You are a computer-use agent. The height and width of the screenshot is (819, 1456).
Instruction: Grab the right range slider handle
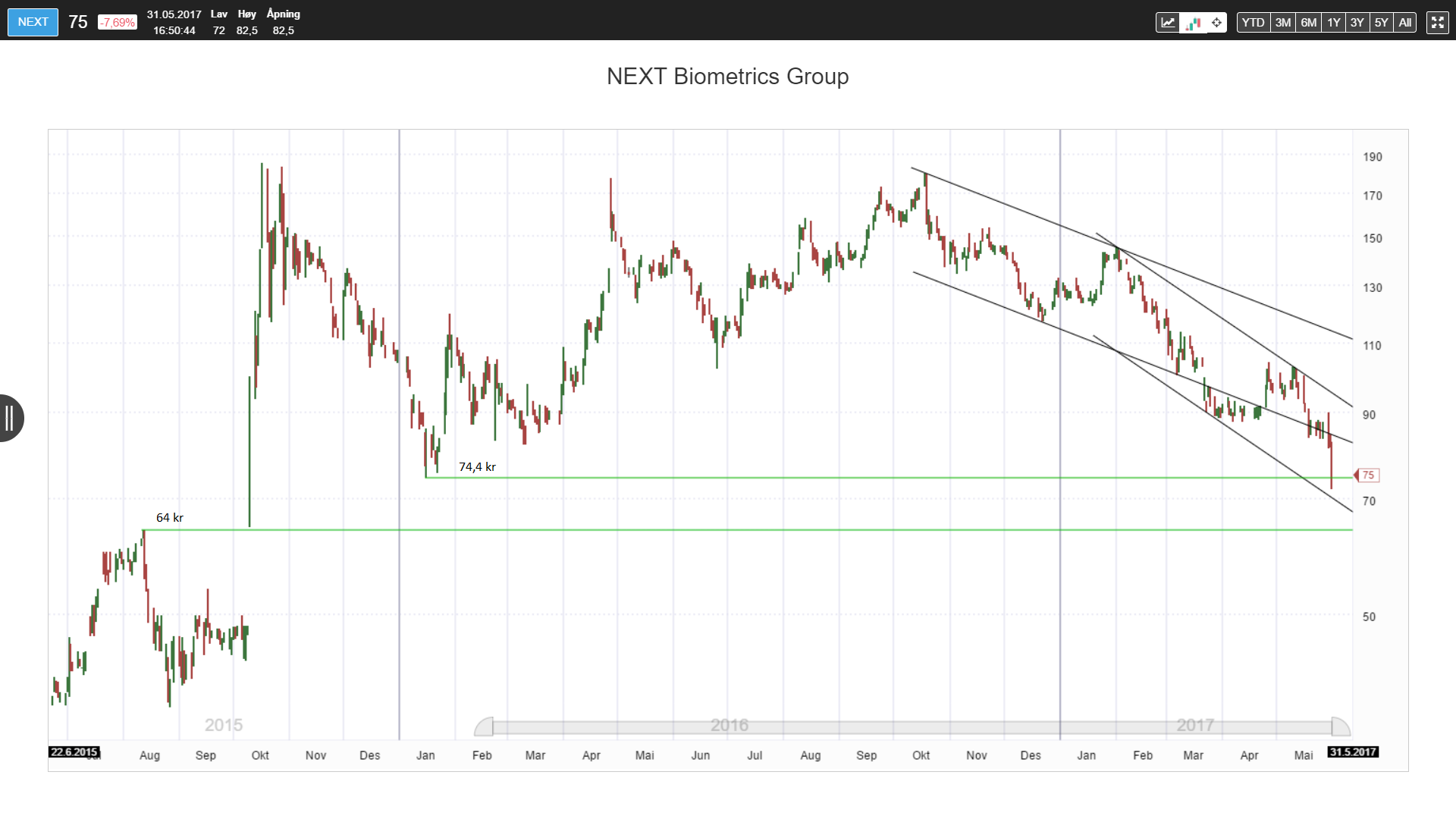(x=1341, y=726)
